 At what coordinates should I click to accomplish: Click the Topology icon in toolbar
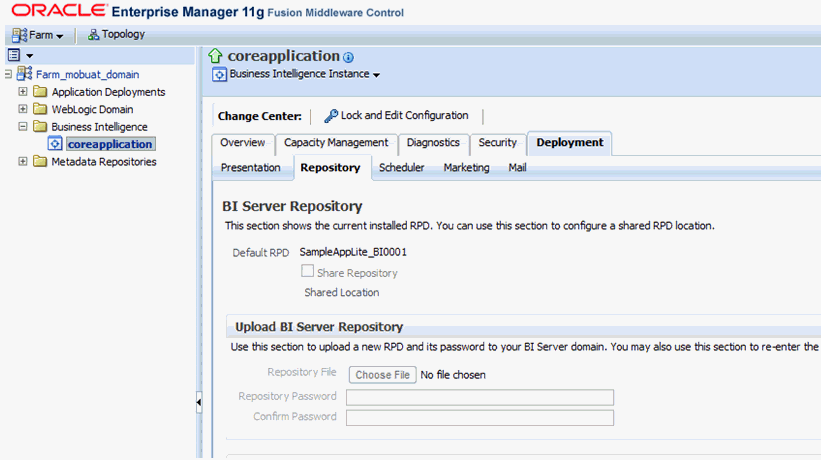pos(93,35)
